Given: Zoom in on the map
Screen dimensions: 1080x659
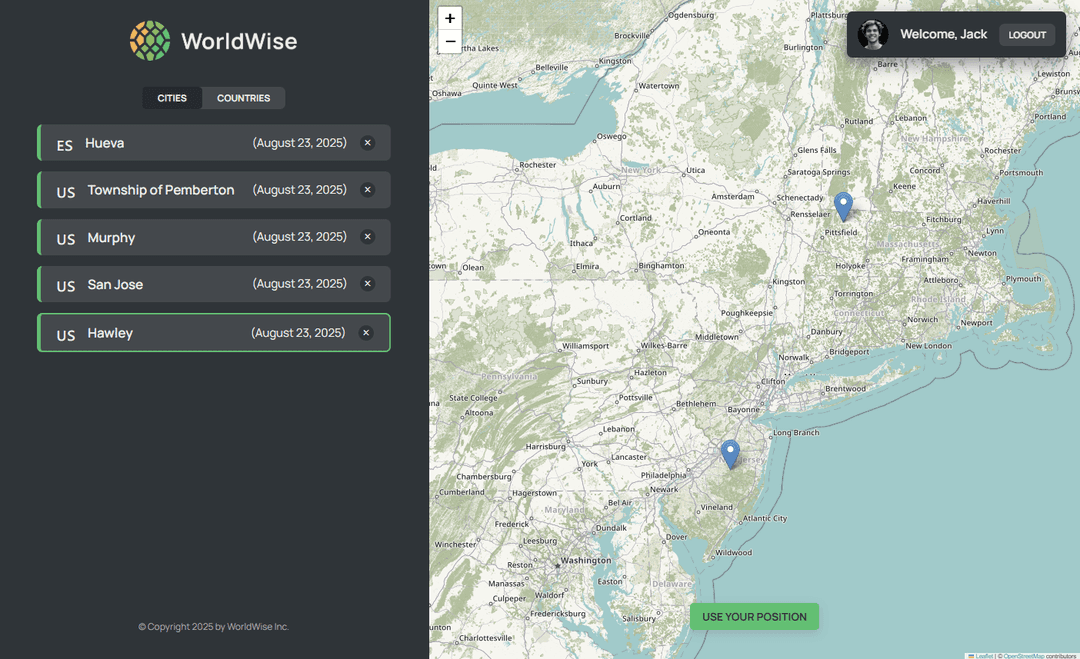Looking at the screenshot, I should pos(450,18).
